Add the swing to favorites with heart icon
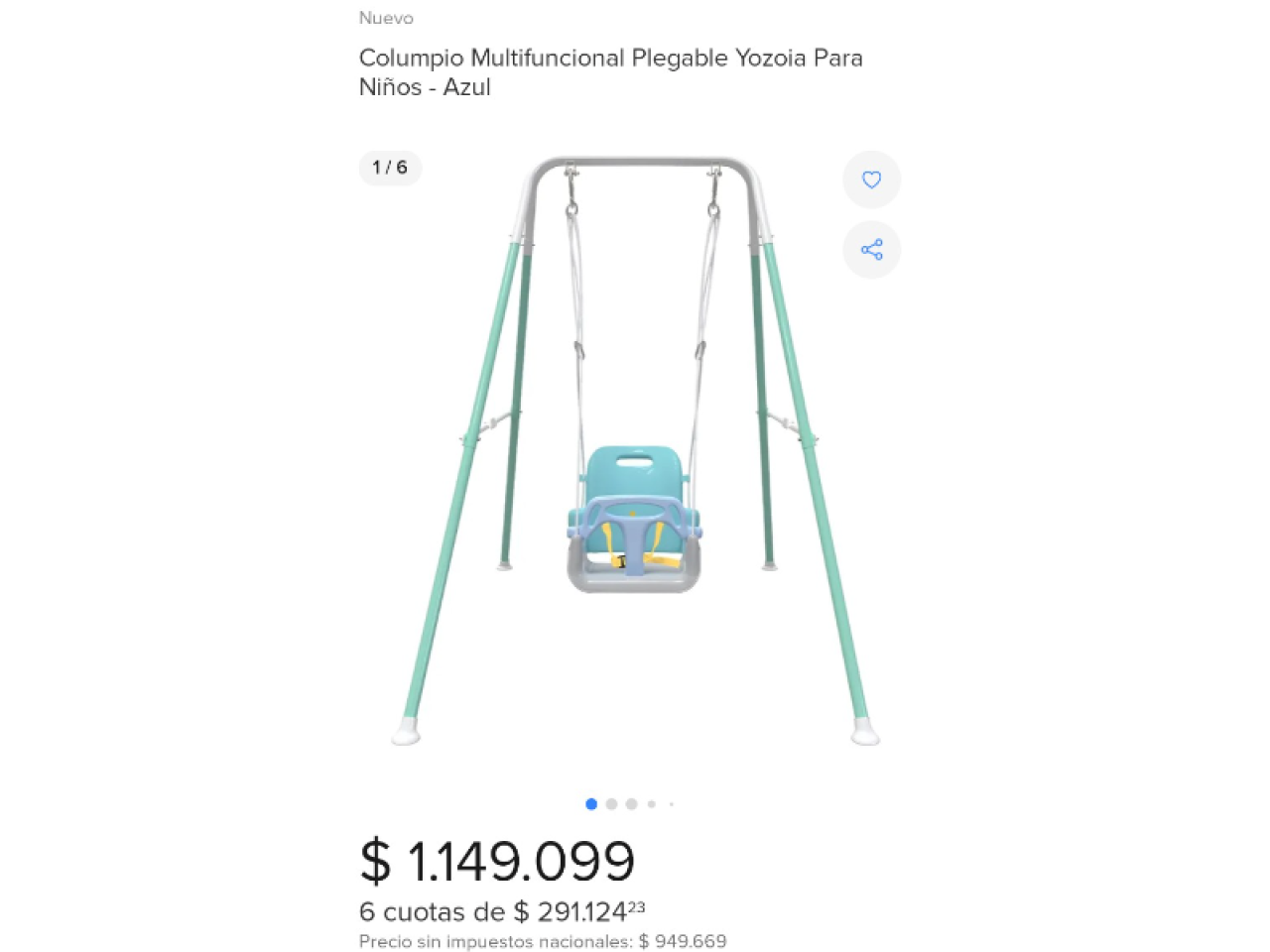This screenshot has height=952, width=1270. click(871, 179)
